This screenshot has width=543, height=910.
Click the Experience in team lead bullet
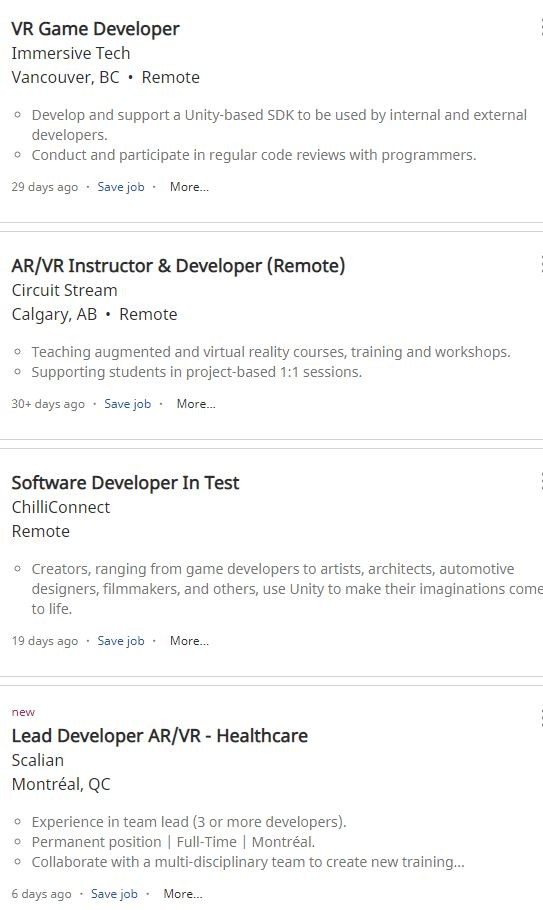(189, 822)
